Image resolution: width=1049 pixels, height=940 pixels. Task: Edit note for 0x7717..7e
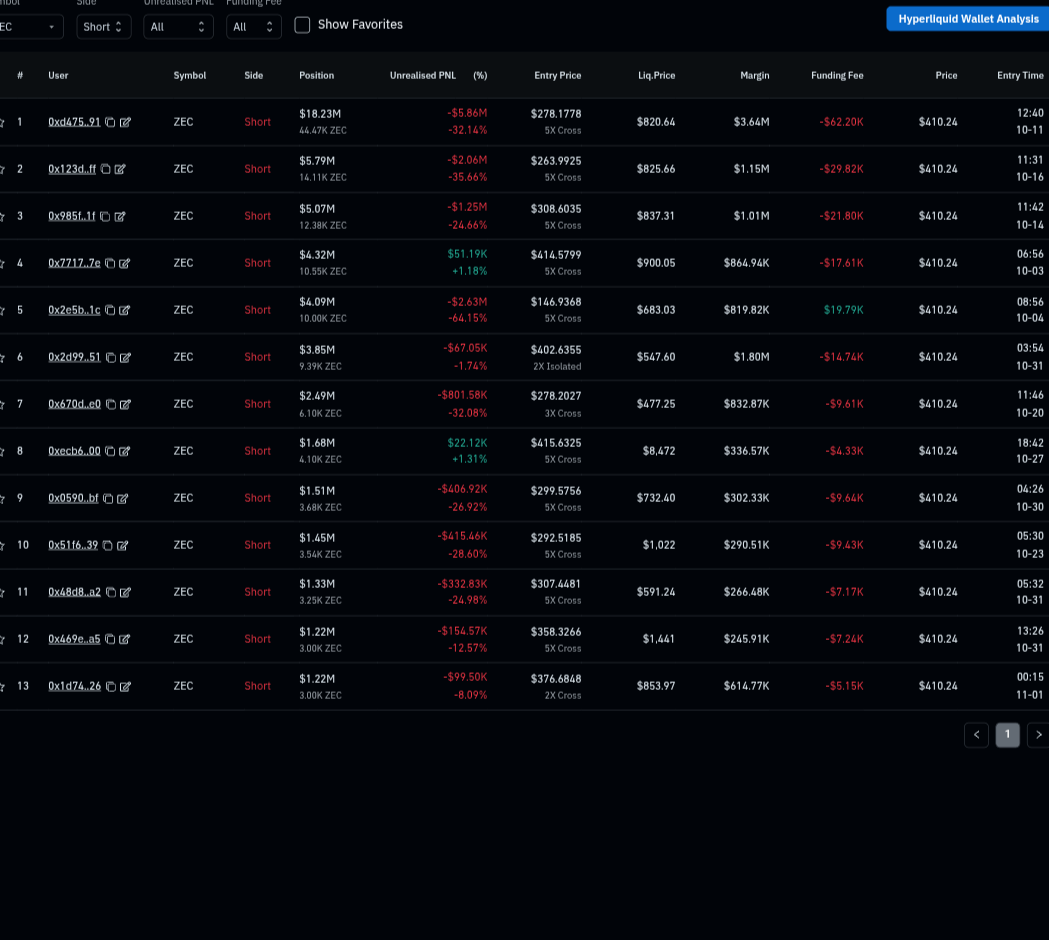[125, 263]
